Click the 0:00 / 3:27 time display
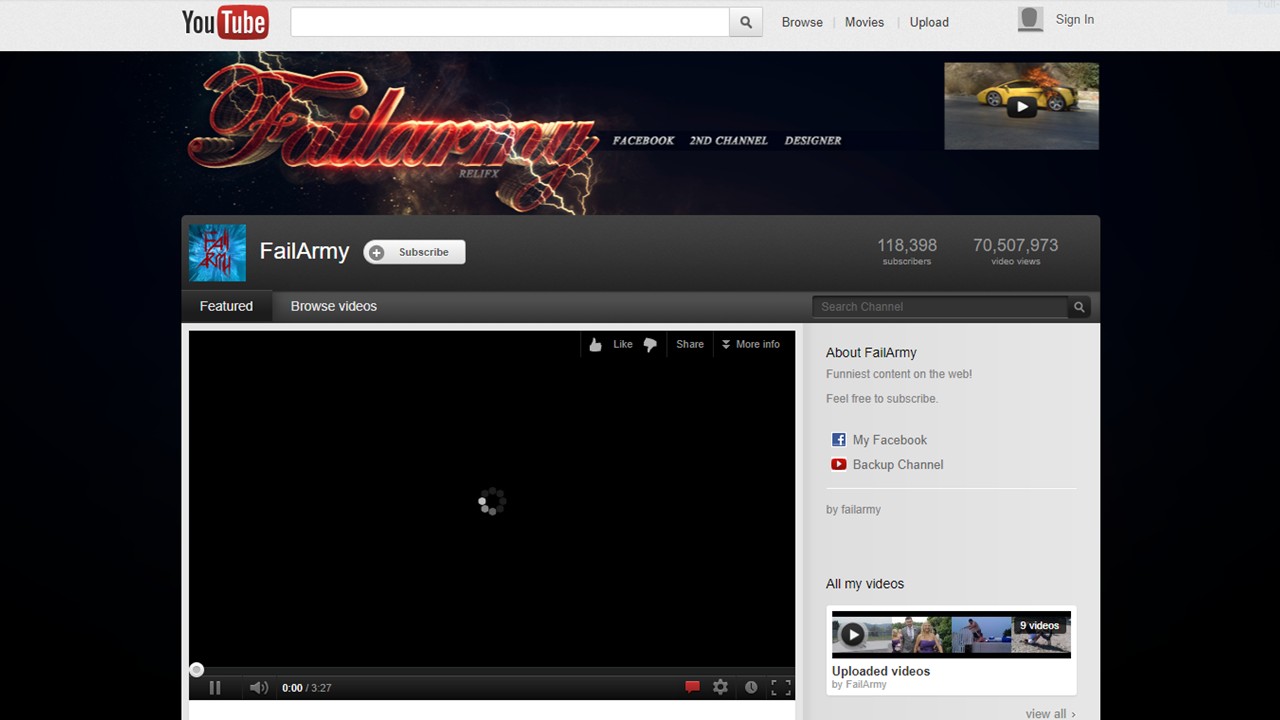This screenshot has width=1280, height=720. pos(306,688)
